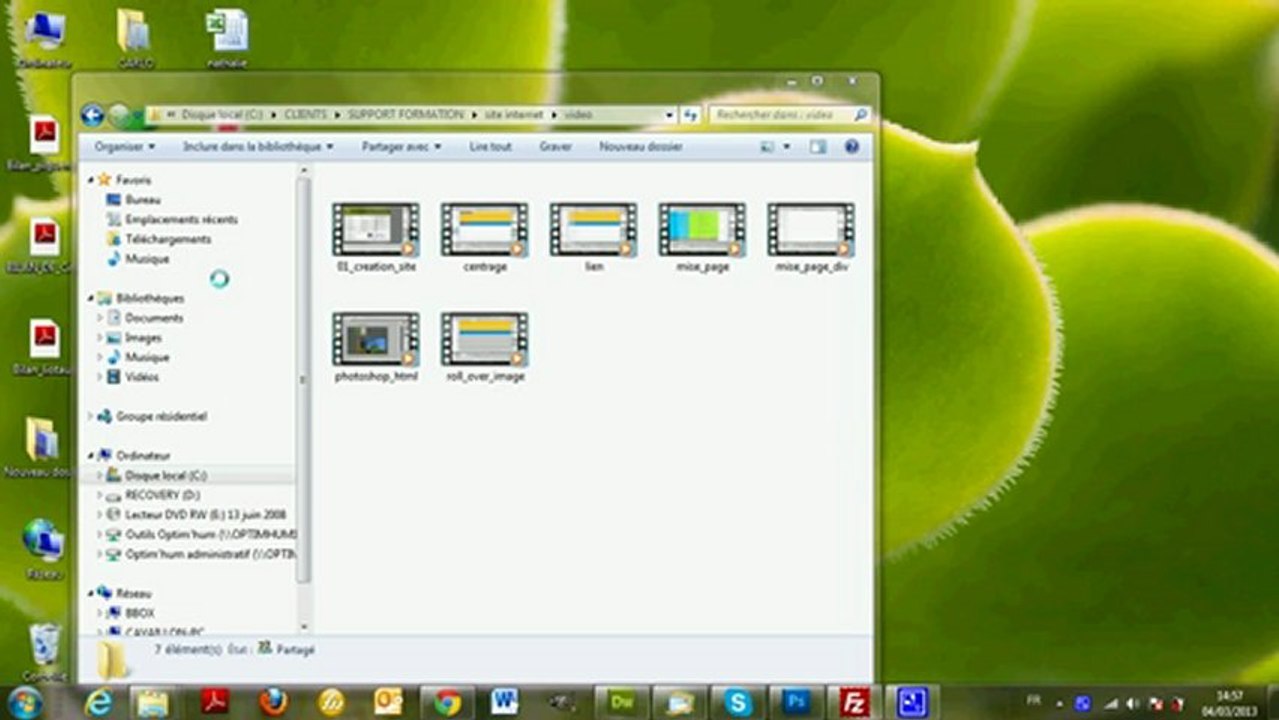Select the roll_over_image video file
Viewport: 1279px width, 720px height.
(485, 347)
